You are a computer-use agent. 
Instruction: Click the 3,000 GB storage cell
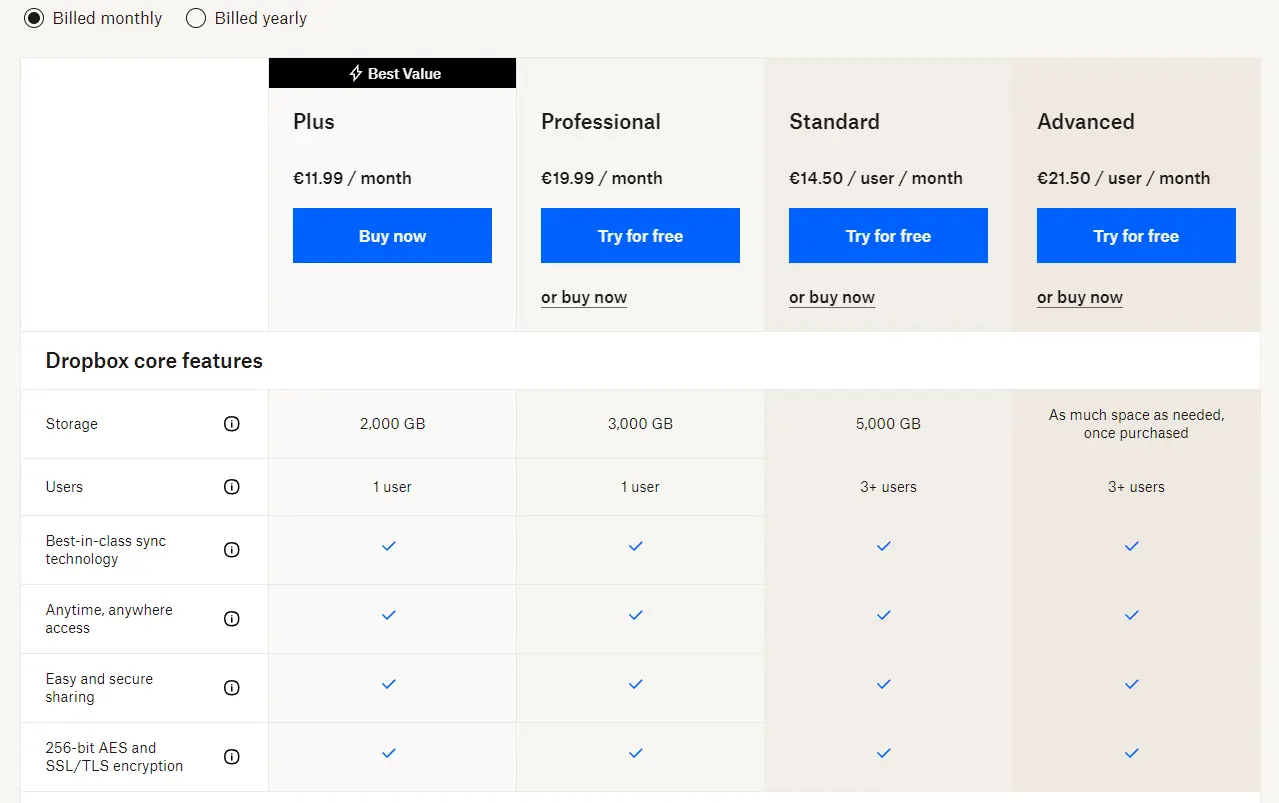click(x=640, y=424)
